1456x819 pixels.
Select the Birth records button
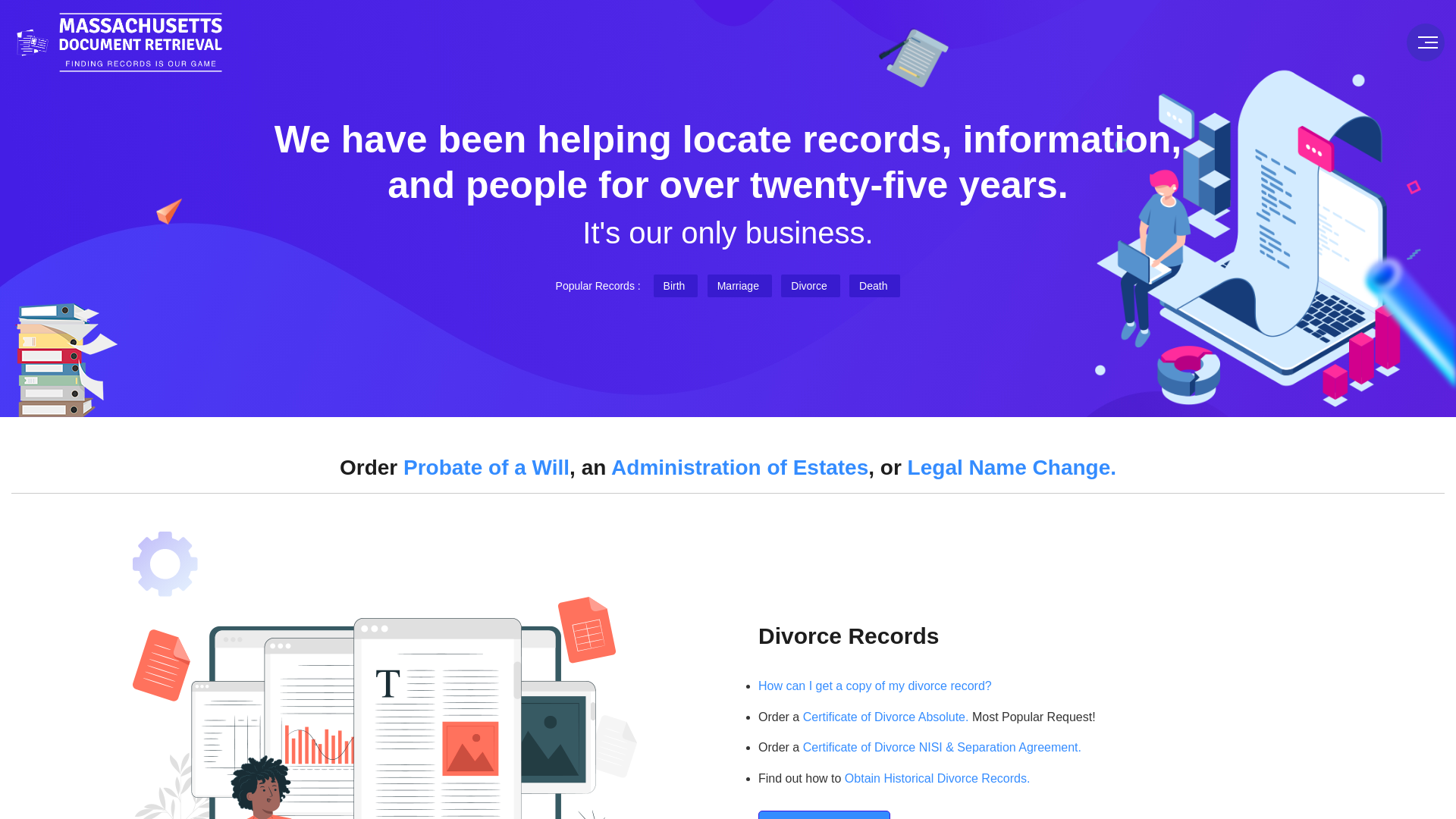click(674, 285)
